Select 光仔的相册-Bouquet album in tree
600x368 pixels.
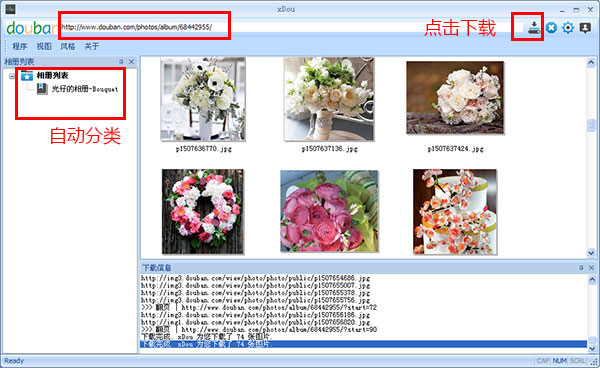[x=85, y=90]
